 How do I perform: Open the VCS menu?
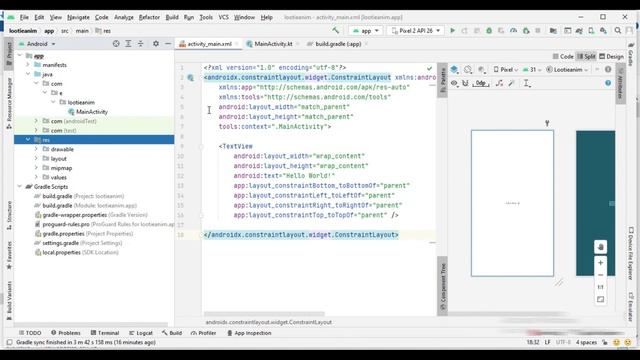223,17
